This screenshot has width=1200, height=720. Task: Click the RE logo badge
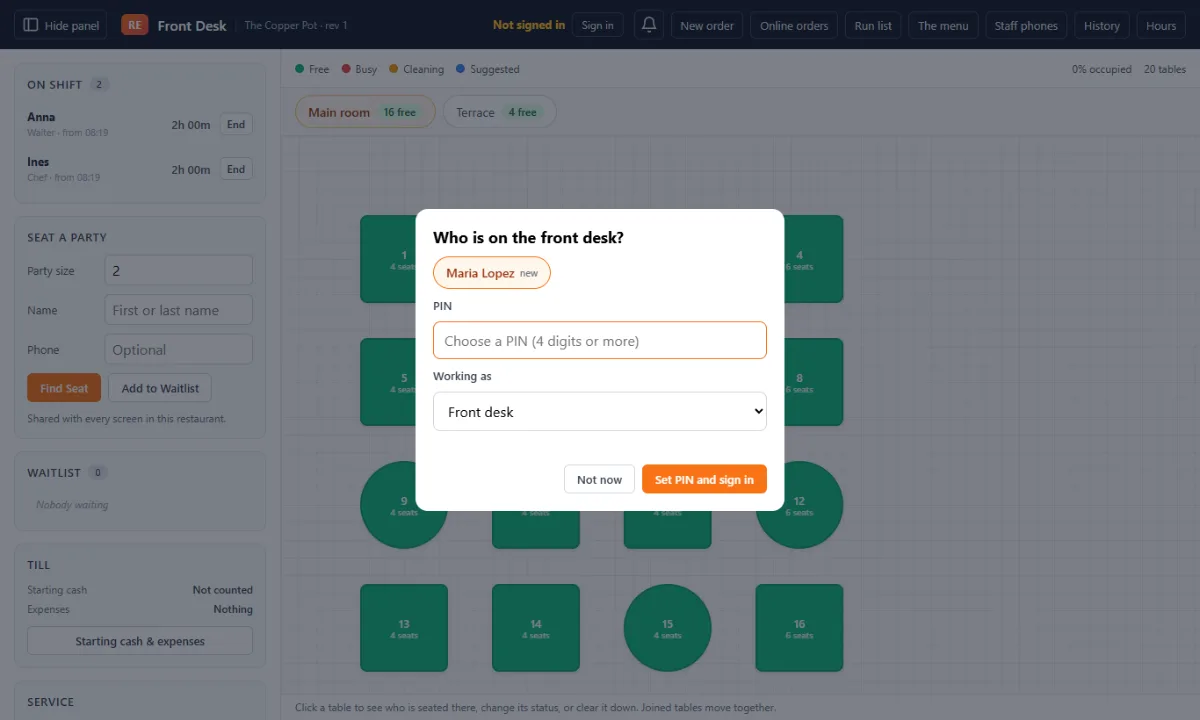click(x=134, y=25)
